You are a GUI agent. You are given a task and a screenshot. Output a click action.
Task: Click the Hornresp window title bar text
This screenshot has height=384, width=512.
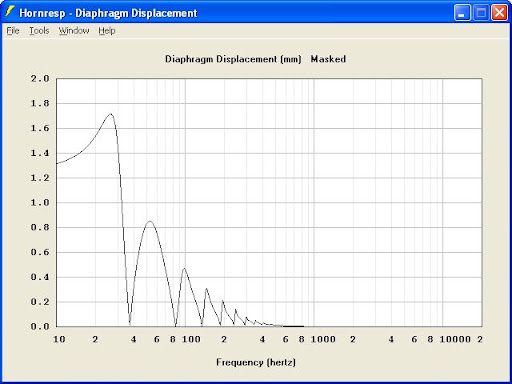pos(108,13)
